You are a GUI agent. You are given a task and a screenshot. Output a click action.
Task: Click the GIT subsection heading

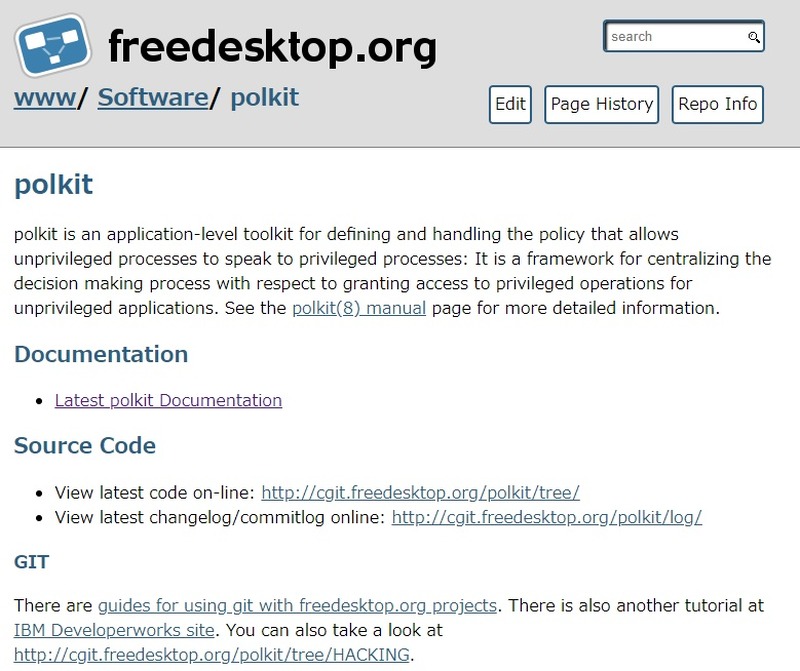click(x=32, y=563)
